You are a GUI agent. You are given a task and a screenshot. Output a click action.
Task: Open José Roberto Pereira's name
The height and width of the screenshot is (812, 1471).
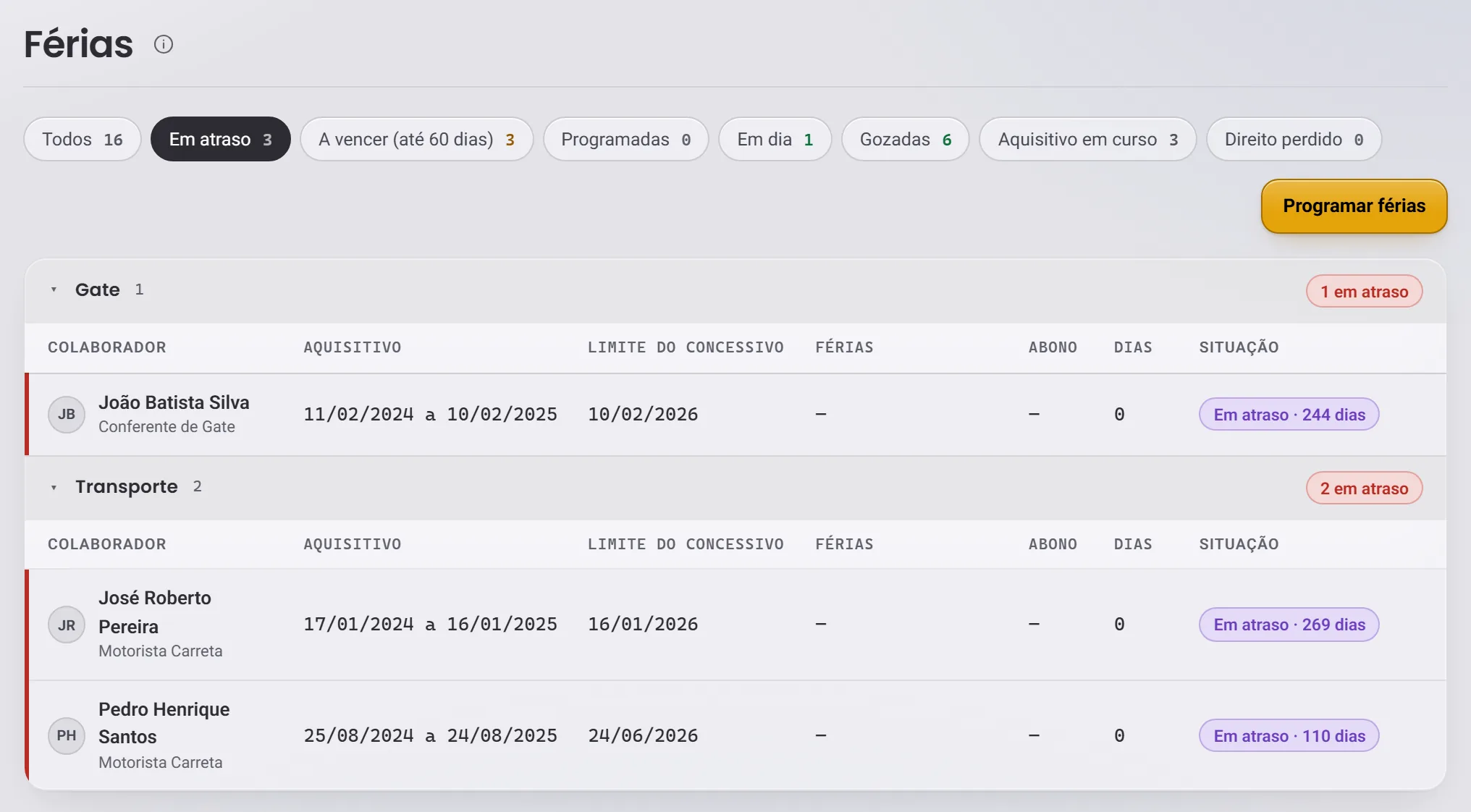click(x=155, y=612)
